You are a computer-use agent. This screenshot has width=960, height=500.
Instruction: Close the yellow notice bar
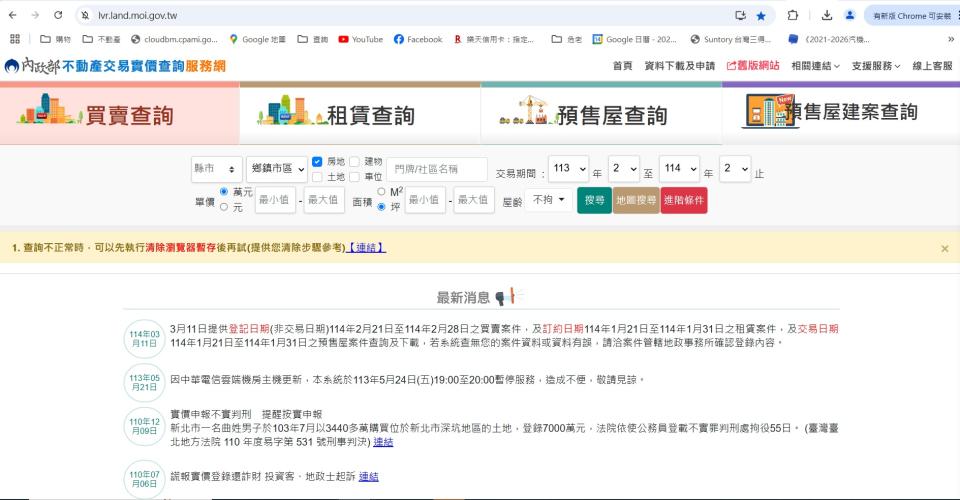(944, 248)
